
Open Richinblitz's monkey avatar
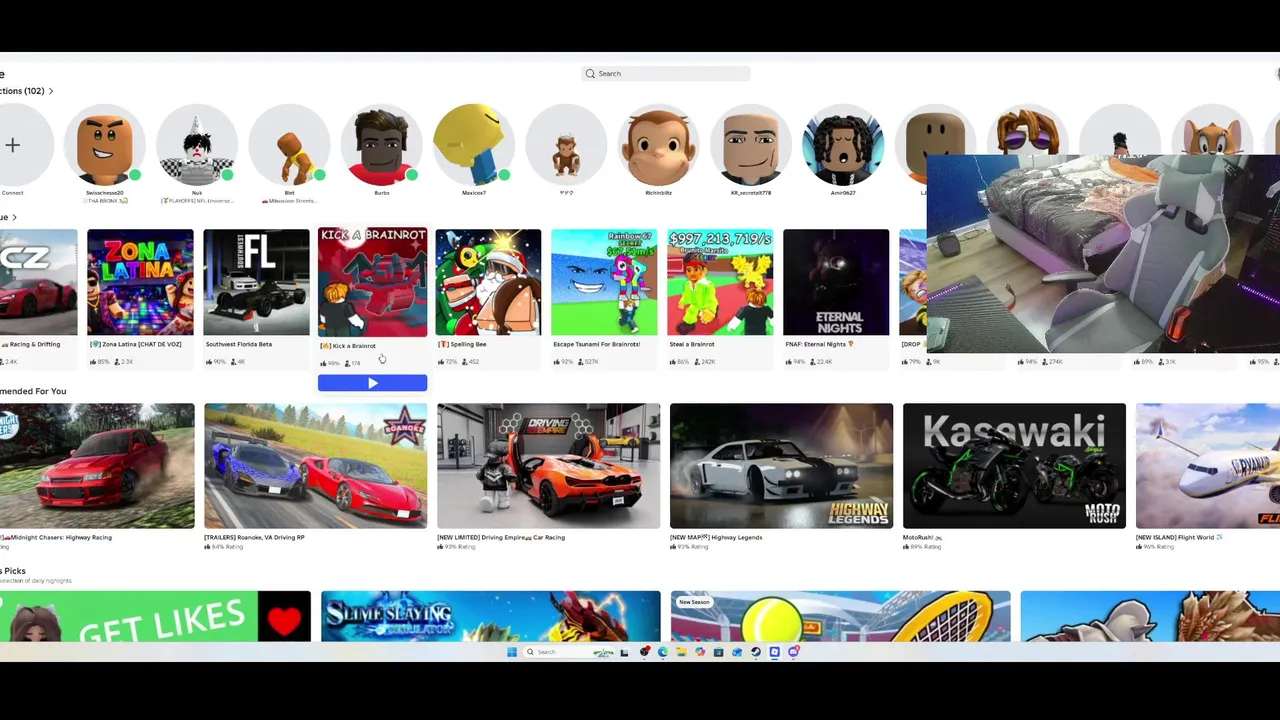[x=658, y=145]
